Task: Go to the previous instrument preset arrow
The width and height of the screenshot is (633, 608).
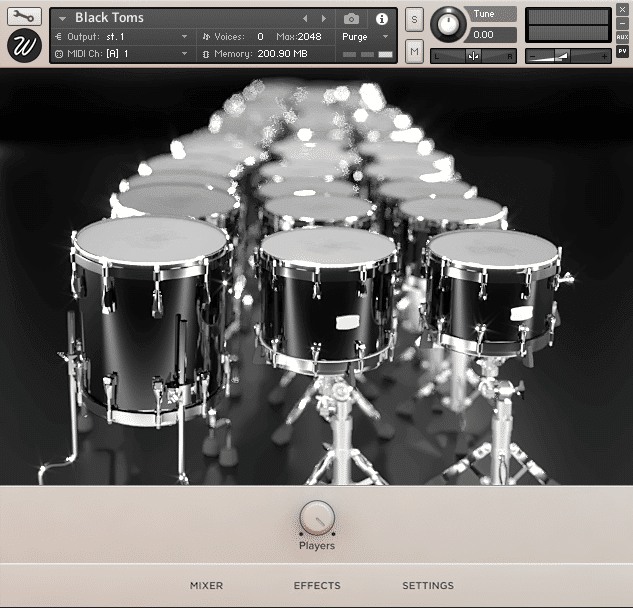Action: [x=306, y=18]
